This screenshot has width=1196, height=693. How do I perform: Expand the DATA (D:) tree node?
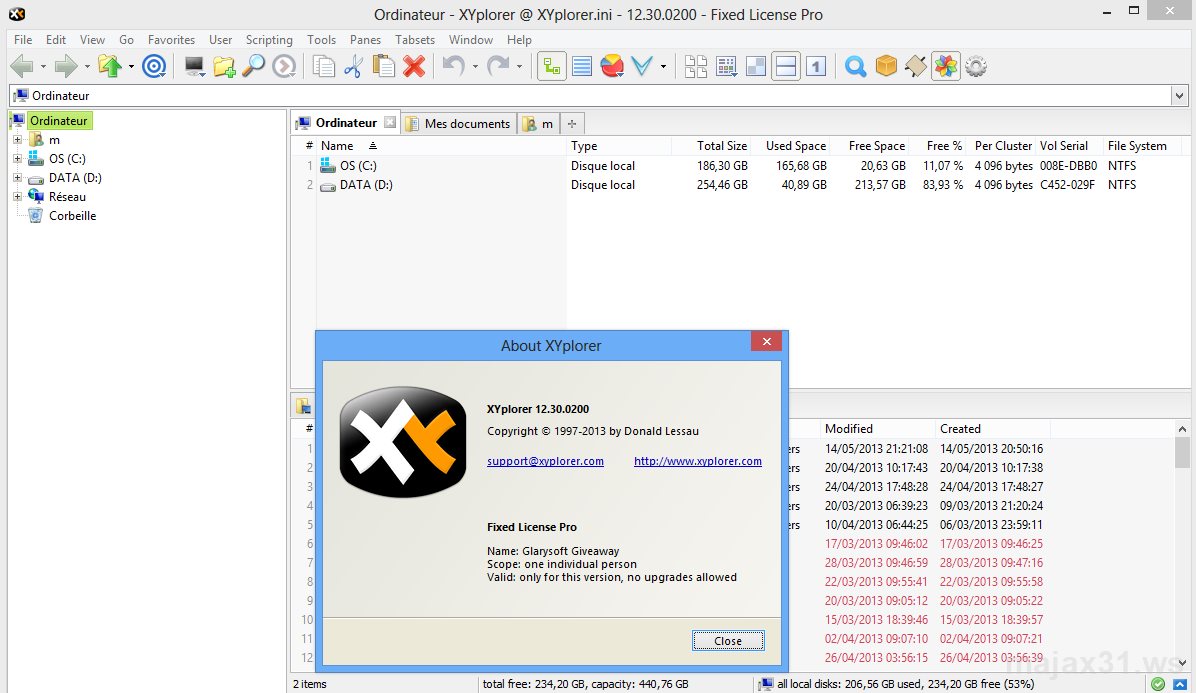18,178
